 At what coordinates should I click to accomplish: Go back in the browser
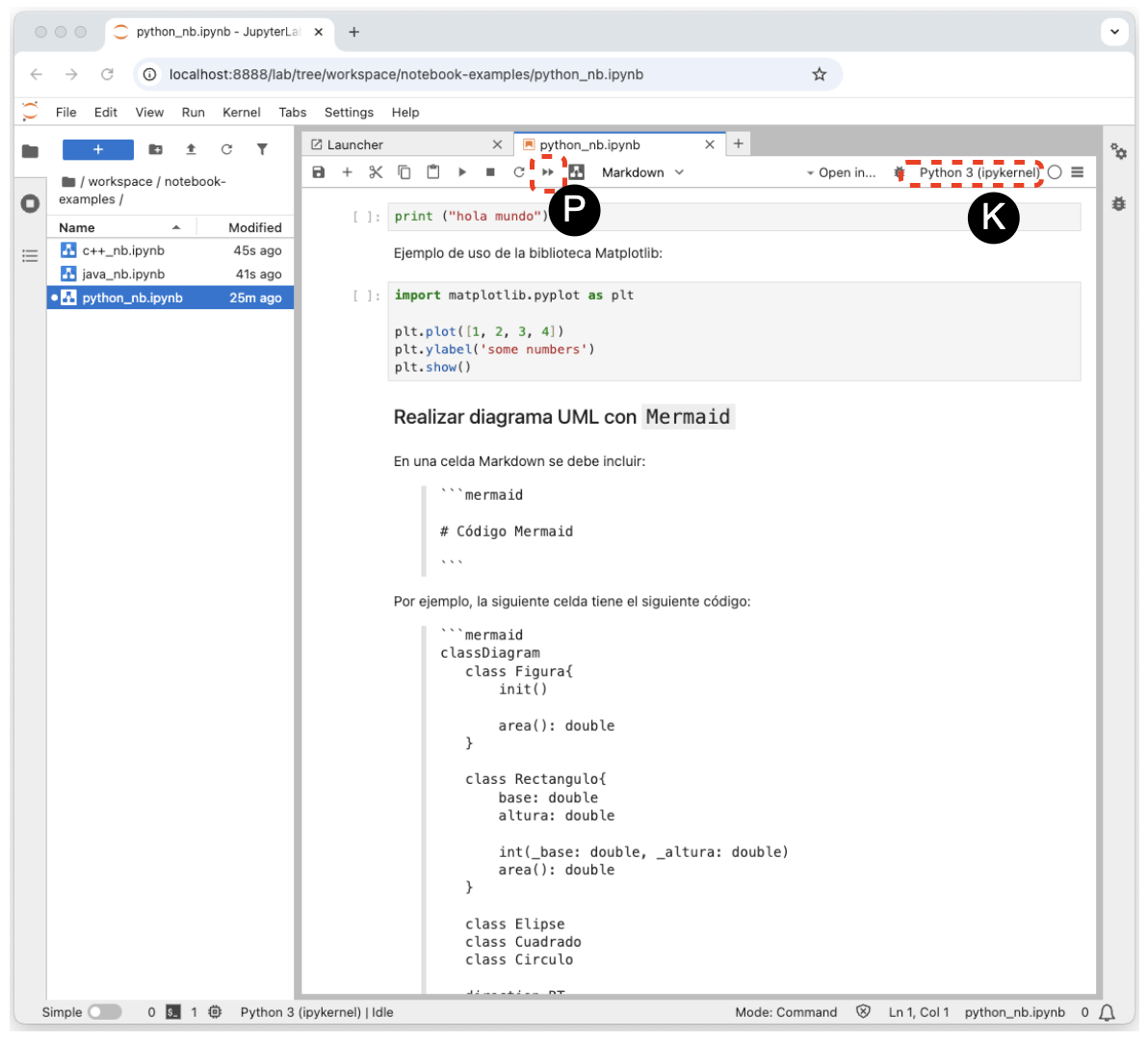coord(37,74)
